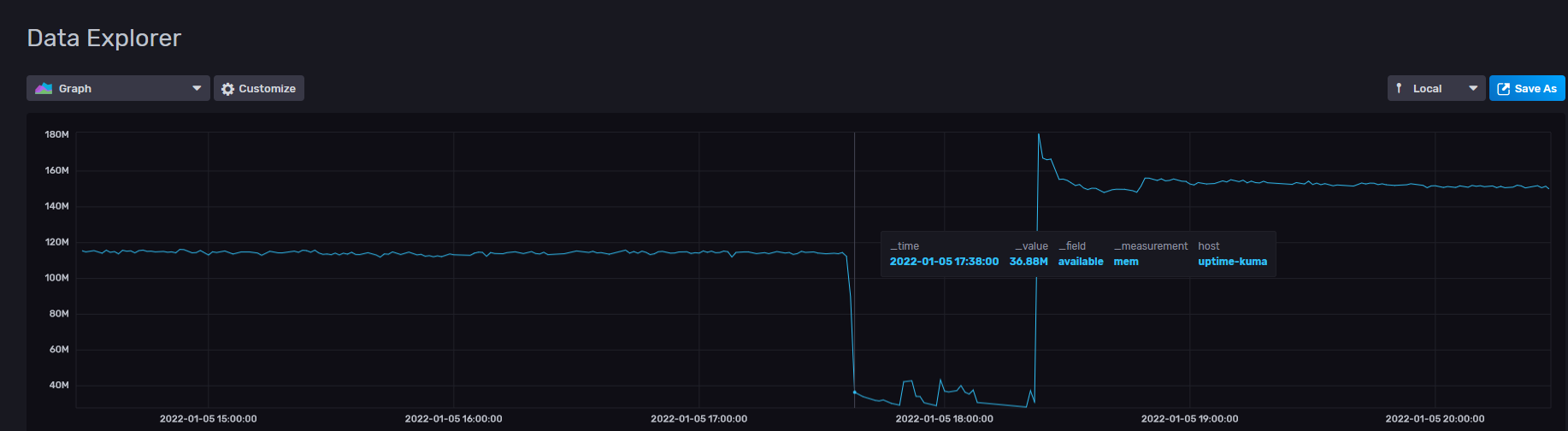This screenshot has width=1568, height=431.
Task: Open the Local timezone dropdown
Action: coord(1436,88)
